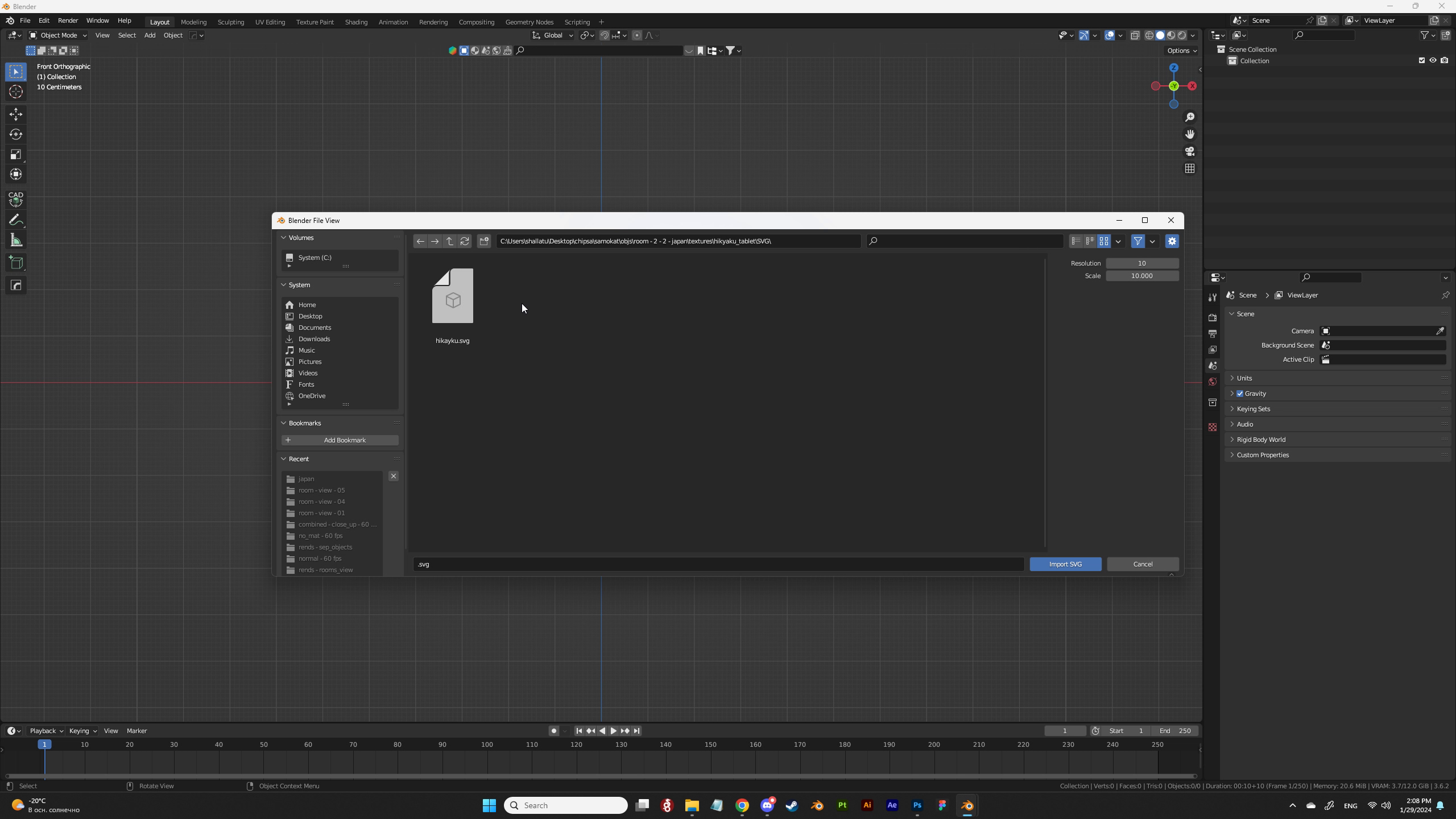Switch file view to thumbnail display
The height and width of the screenshot is (819, 1456).
1104,241
